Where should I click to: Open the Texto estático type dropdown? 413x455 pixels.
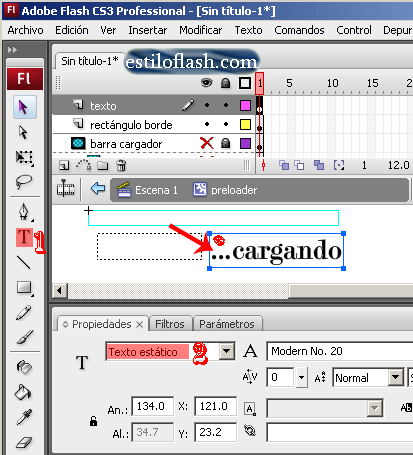click(x=227, y=351)
